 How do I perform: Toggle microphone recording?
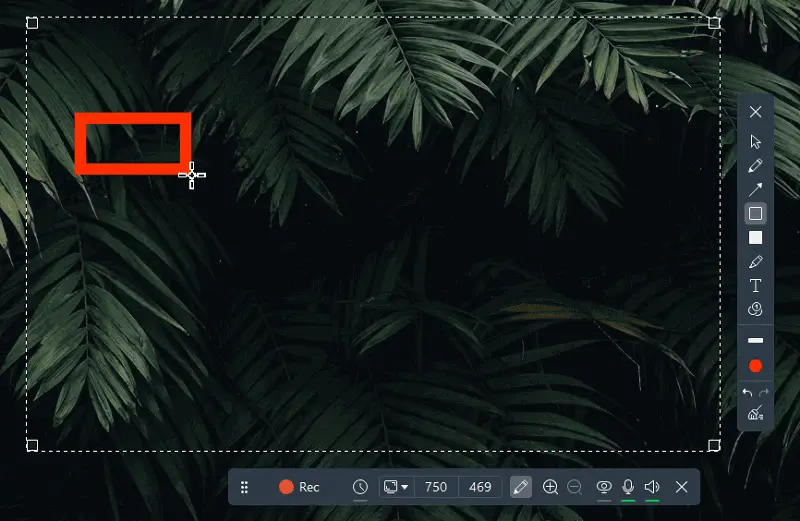click(628, 487)
